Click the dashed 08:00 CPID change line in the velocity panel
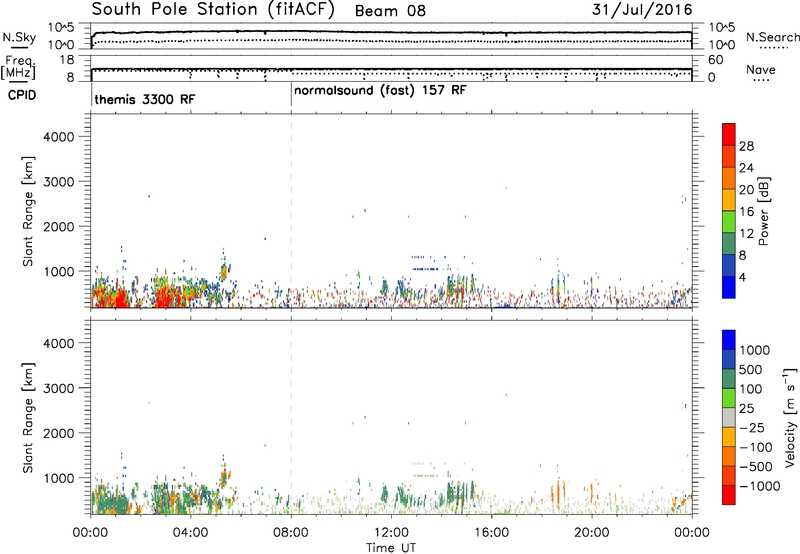 [x=291, y=415]
